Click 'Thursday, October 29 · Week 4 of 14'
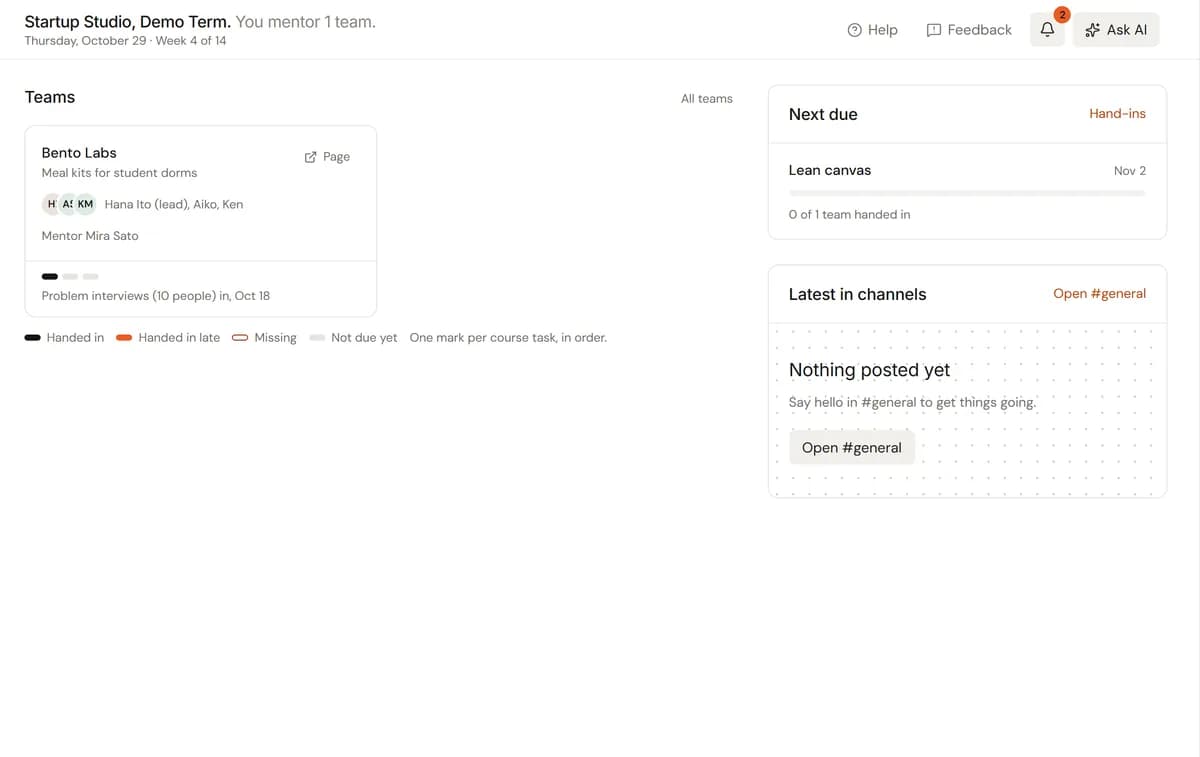The height and width of the screenshot is (757, 1200). [125, 41]
